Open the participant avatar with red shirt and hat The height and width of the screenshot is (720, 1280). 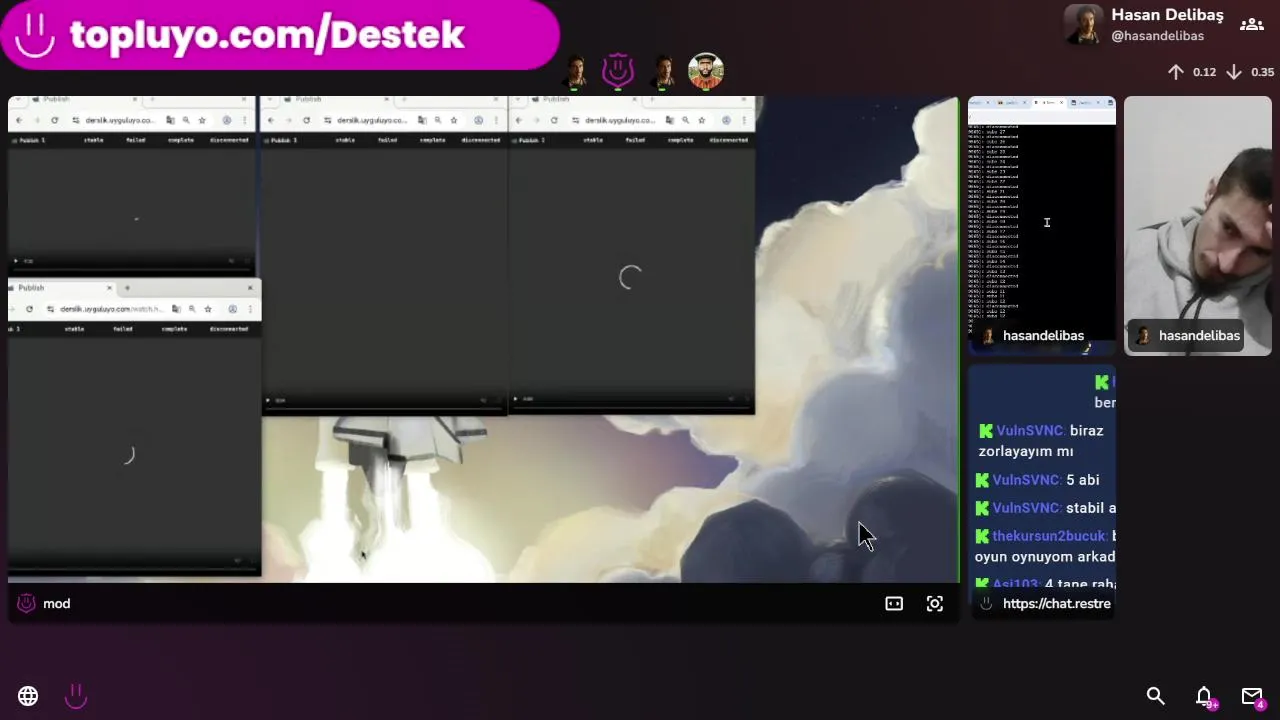[x=705, y=71]
